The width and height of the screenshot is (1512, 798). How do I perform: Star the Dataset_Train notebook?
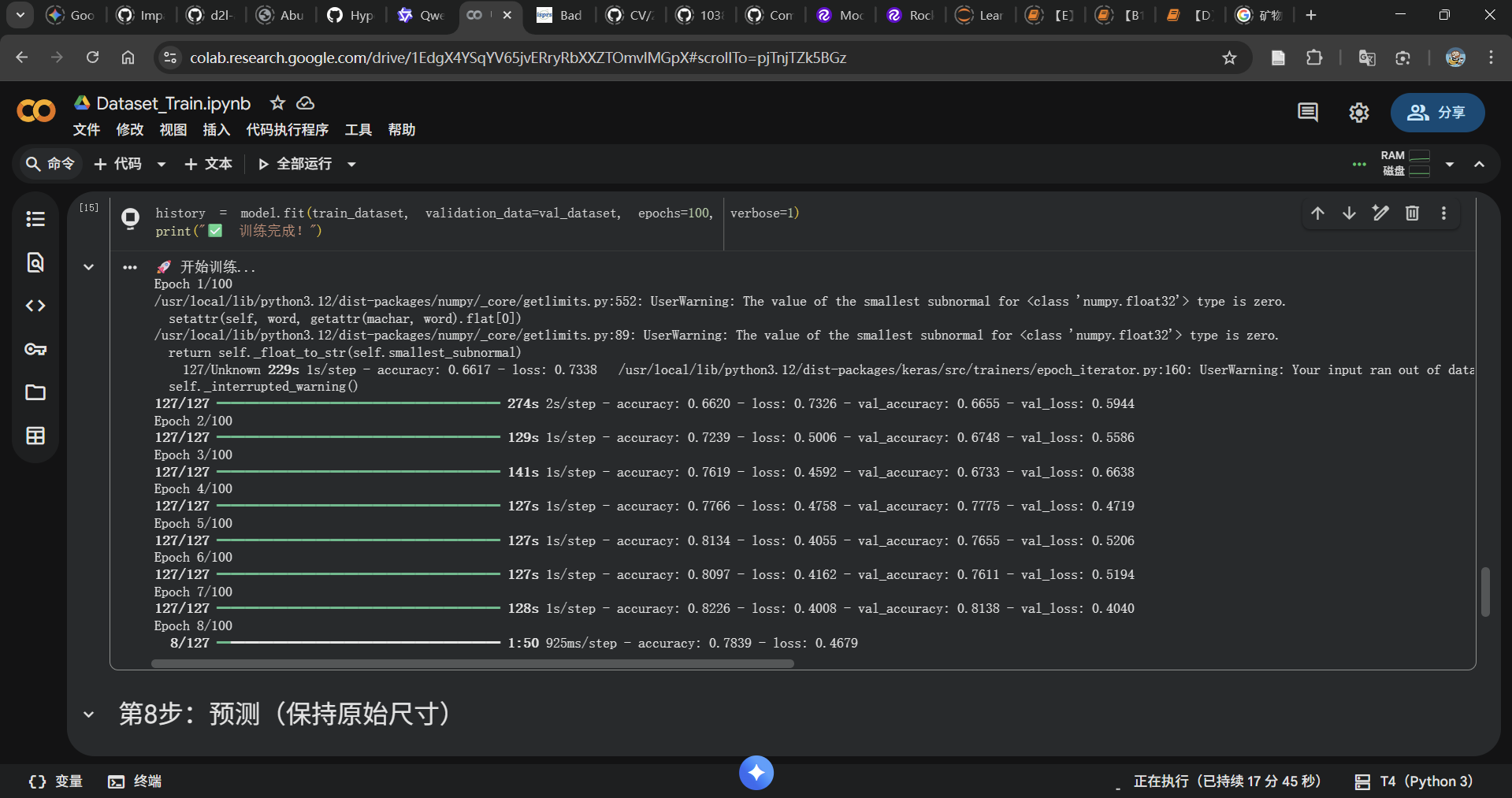(x=277, y=102)
